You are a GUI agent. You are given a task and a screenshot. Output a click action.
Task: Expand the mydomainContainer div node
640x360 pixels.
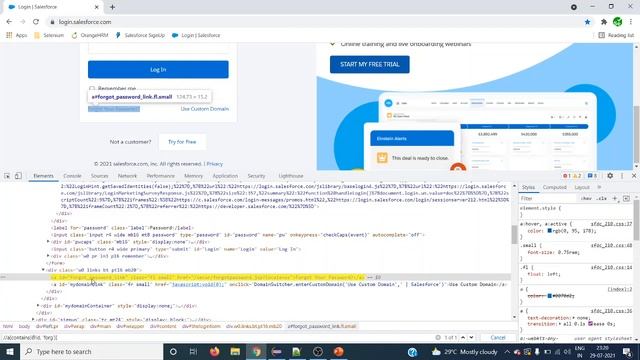click(x=38, y=305)
